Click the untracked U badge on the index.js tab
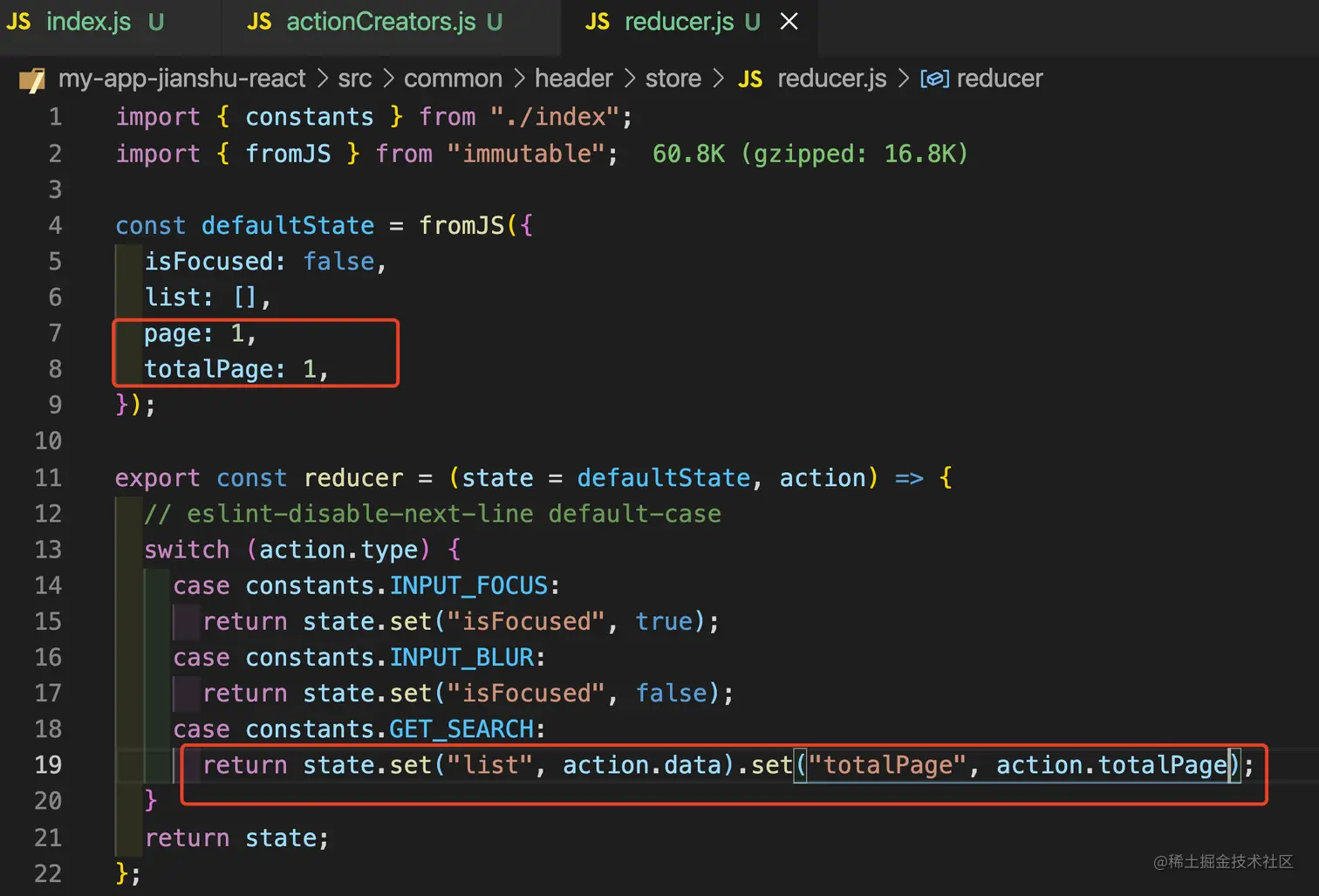1319x896 pixels. pyautogui.click(x=156, y=22)
